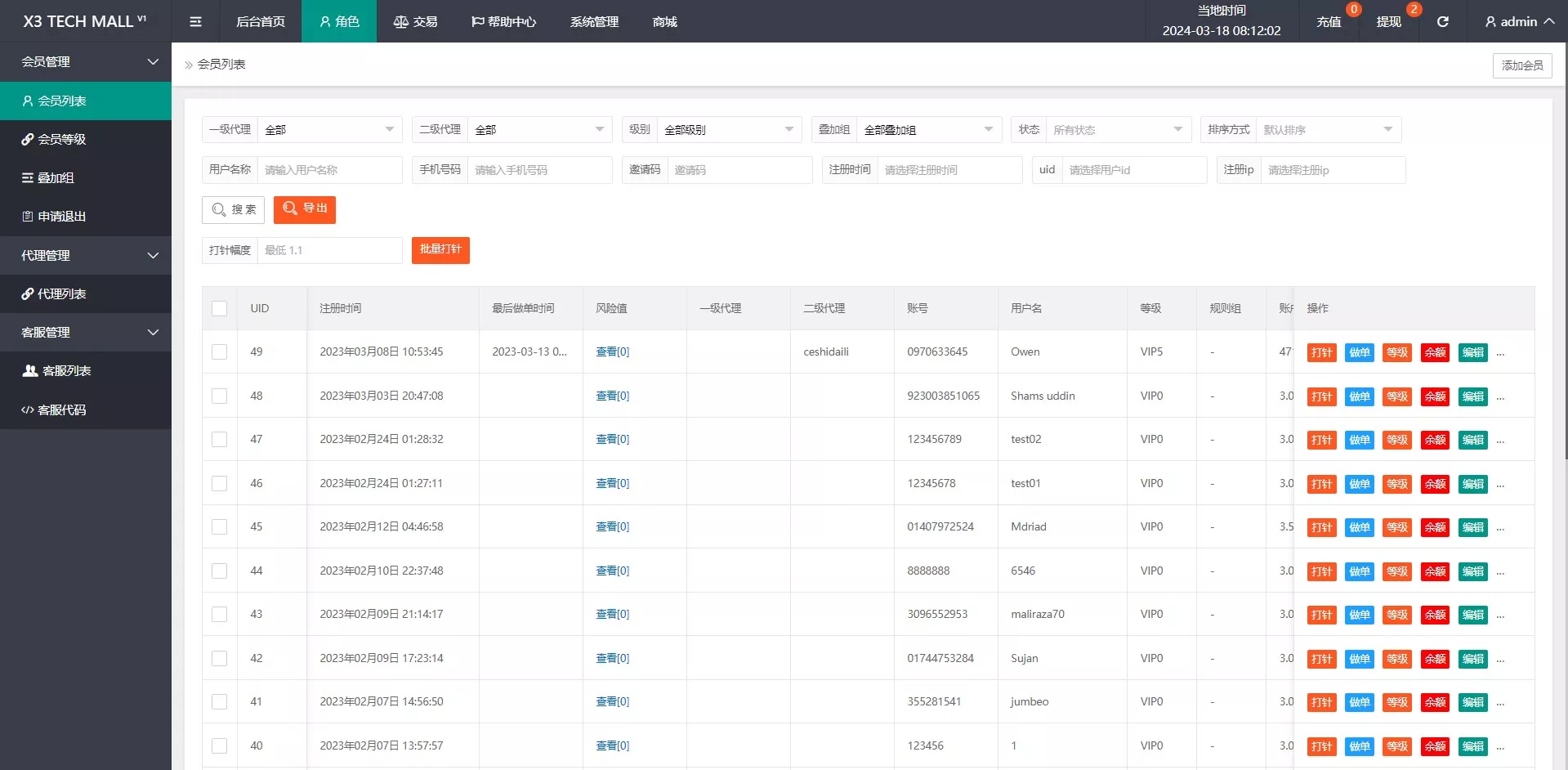The width and height of the screenshot is (1568, 770).
Task: Switch to the 交易 top menu tab
Action: [x=415, y=22]
